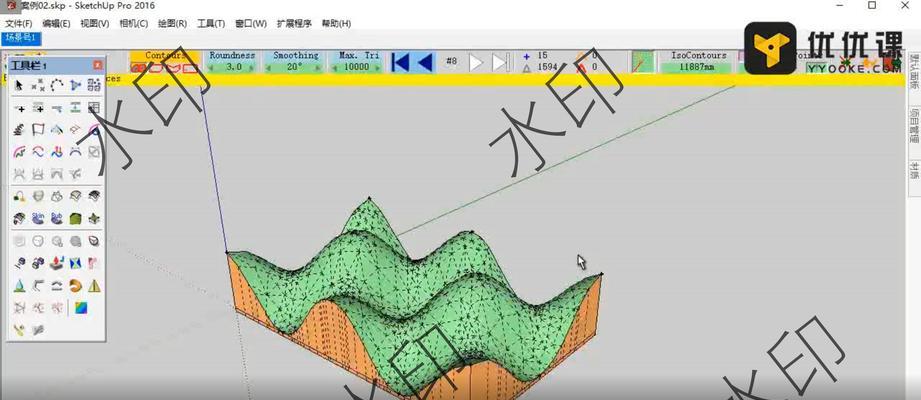Viewport: 921px width, 400px height.
Task: Open the 扩展程序 menu
Action: (x=294, y=23)
